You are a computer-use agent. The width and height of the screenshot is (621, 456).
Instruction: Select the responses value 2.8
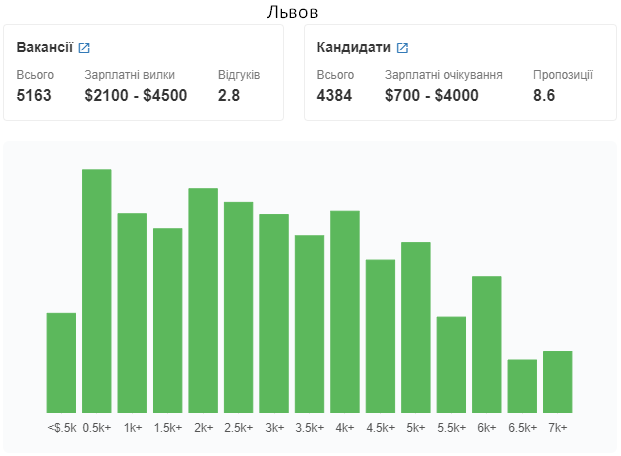pos(229,95)
